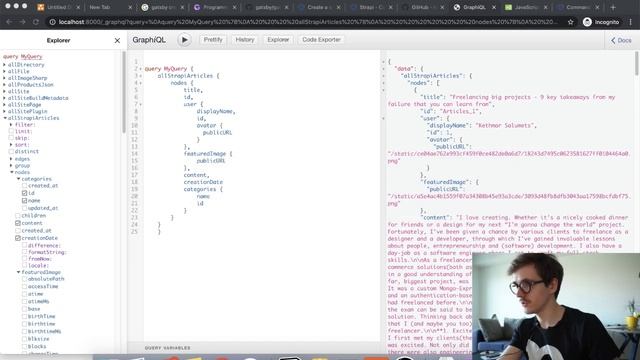Check created_at under categories
640x360 pixels.
[x=24, y=186]
